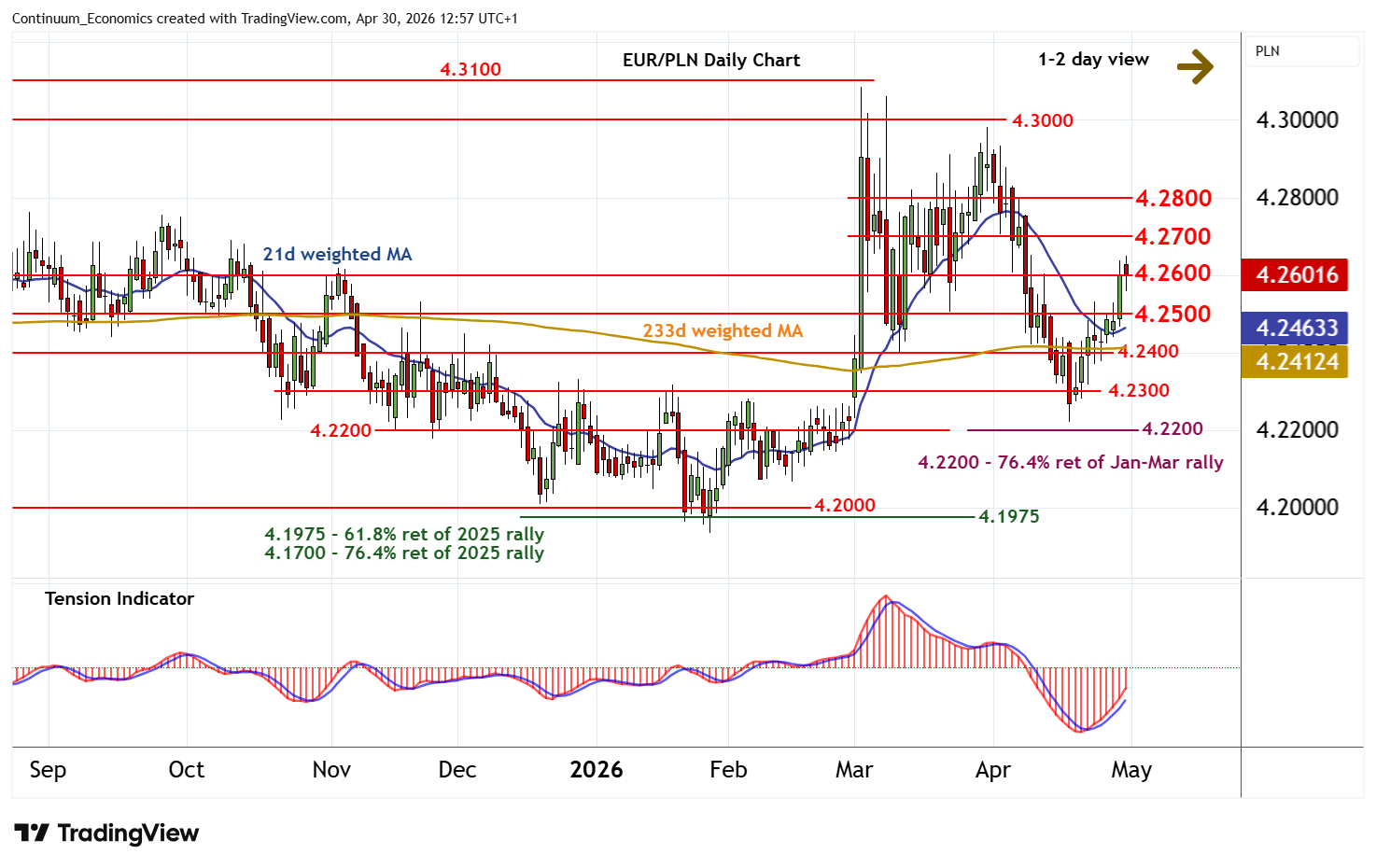Click the TradingView logo icon
This screenshot has width=1376, height=868.
(31, 833)
